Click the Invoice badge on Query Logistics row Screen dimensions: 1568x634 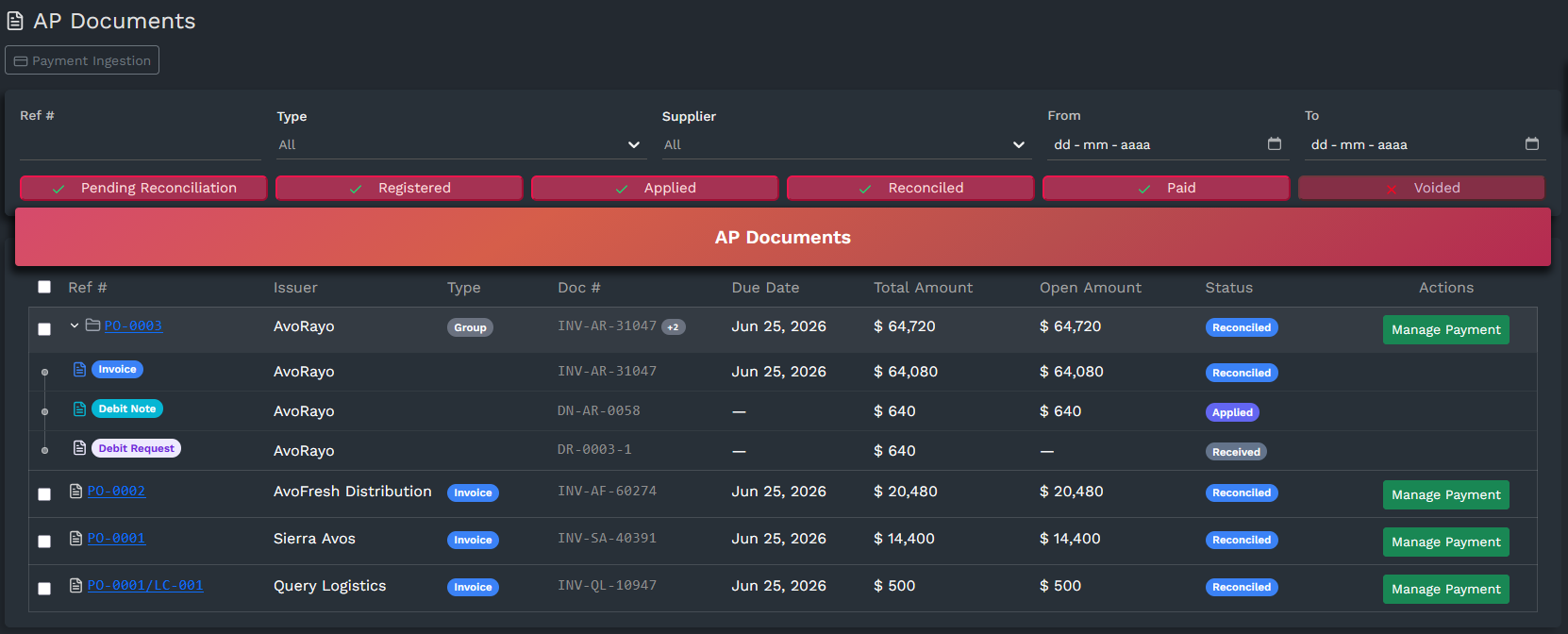(x=473, y=587)
